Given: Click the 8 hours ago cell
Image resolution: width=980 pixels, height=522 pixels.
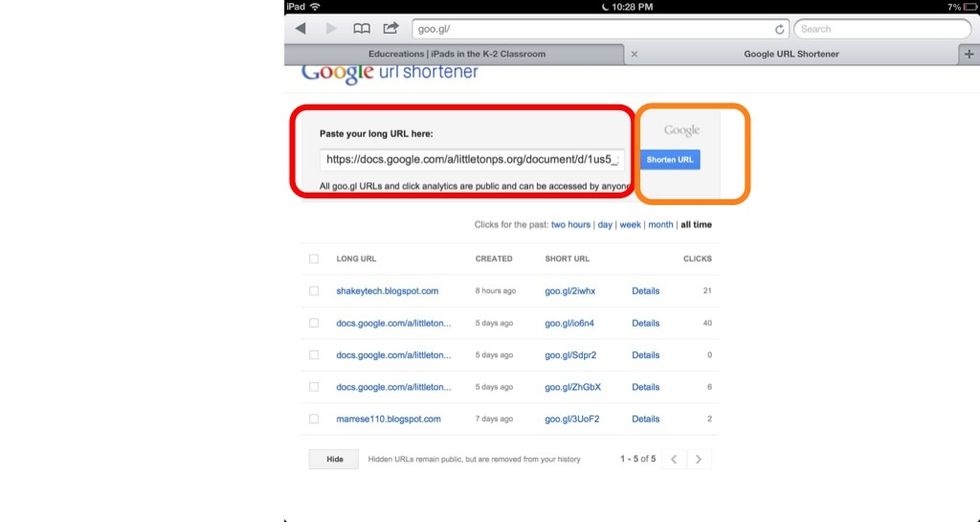Looking at the screenshot, I should click(x=496, y=291).
